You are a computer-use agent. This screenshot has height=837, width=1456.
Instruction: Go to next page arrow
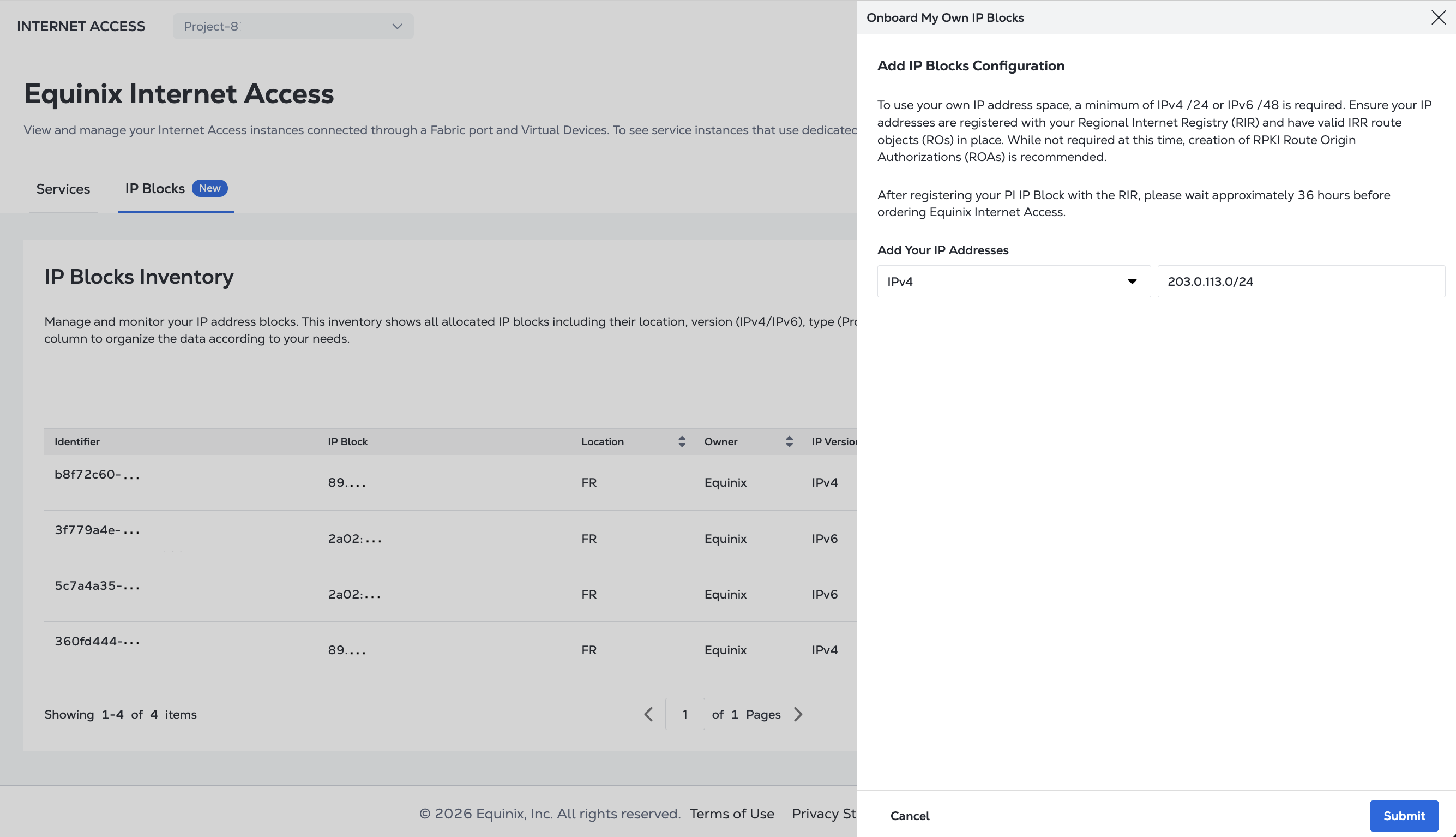798,714
